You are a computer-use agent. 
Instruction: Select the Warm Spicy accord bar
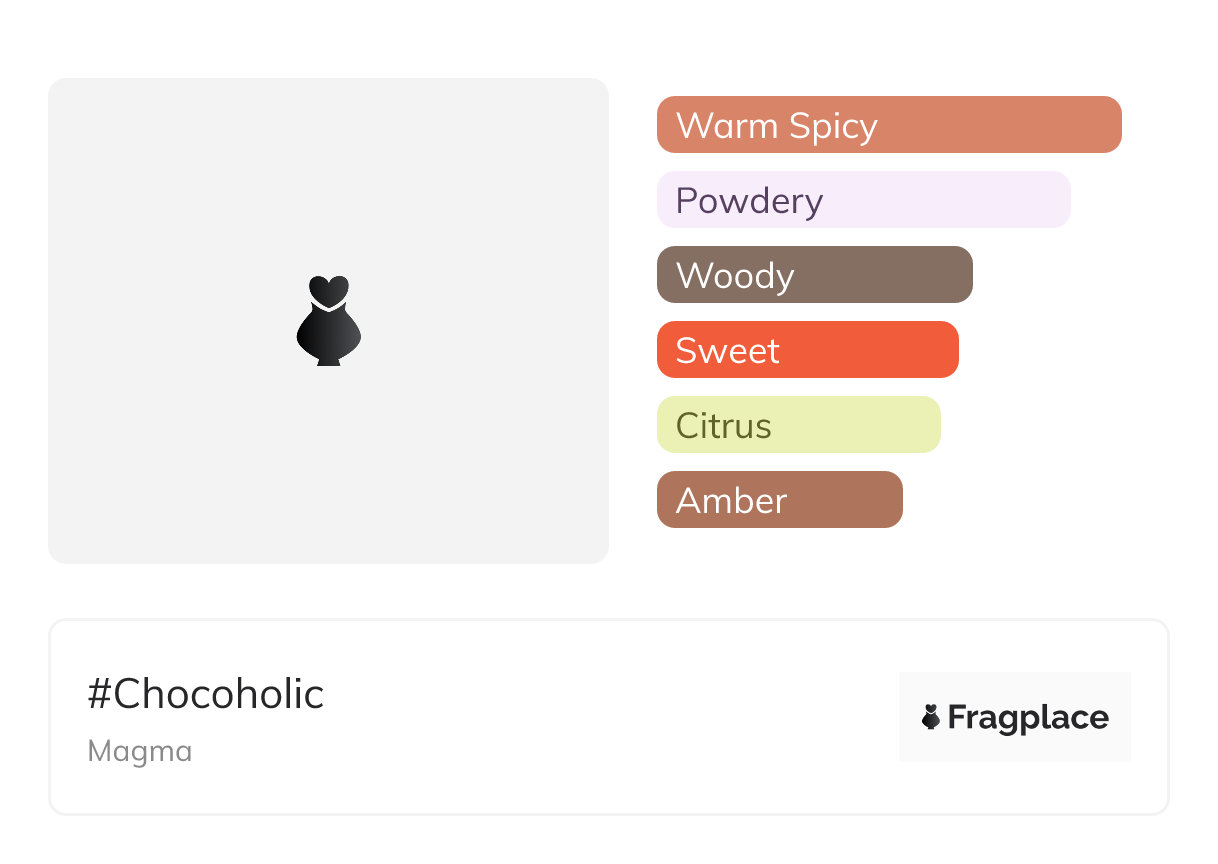[888, 125]
